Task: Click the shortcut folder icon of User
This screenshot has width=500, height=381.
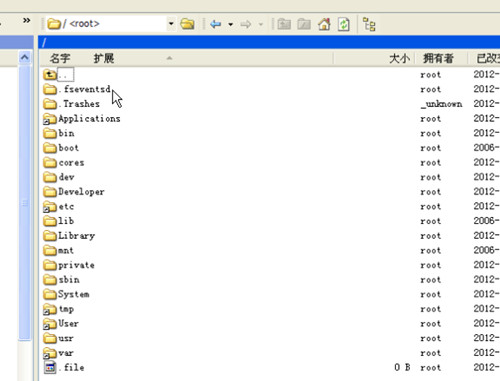Action: [50, 324]
